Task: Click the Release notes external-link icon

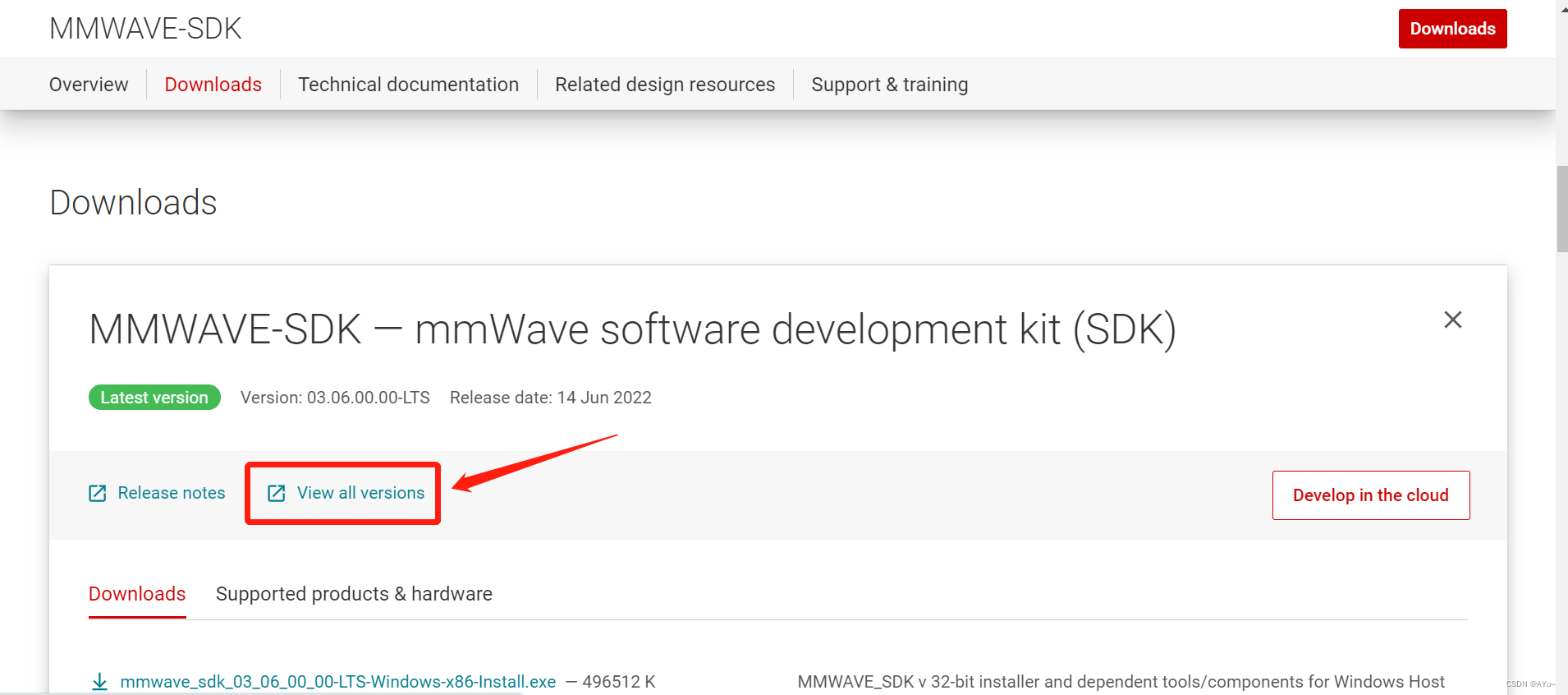Action: pyautogui.click(x=98, y=493)
